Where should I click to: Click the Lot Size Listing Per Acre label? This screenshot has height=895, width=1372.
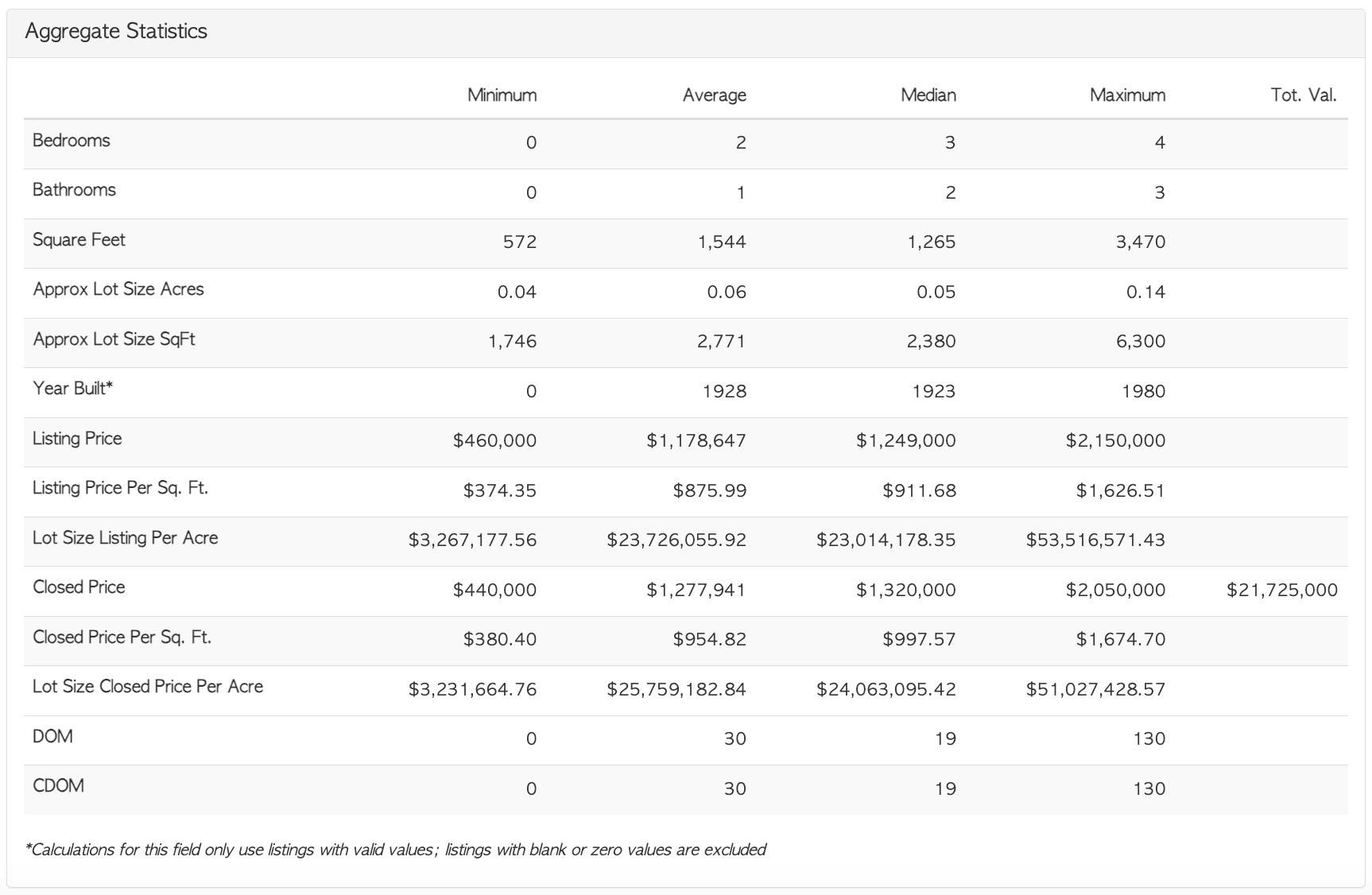(125, 538)
